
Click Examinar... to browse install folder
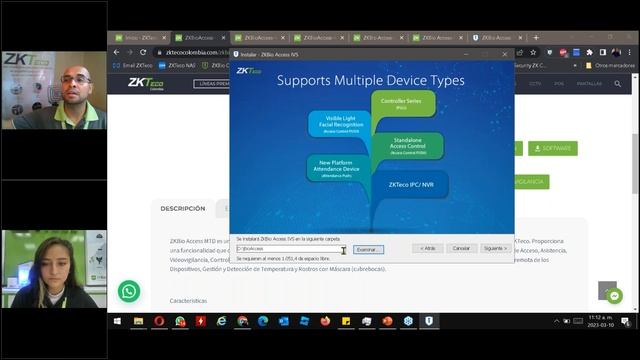pyautogui.click(x=368, y=249)
